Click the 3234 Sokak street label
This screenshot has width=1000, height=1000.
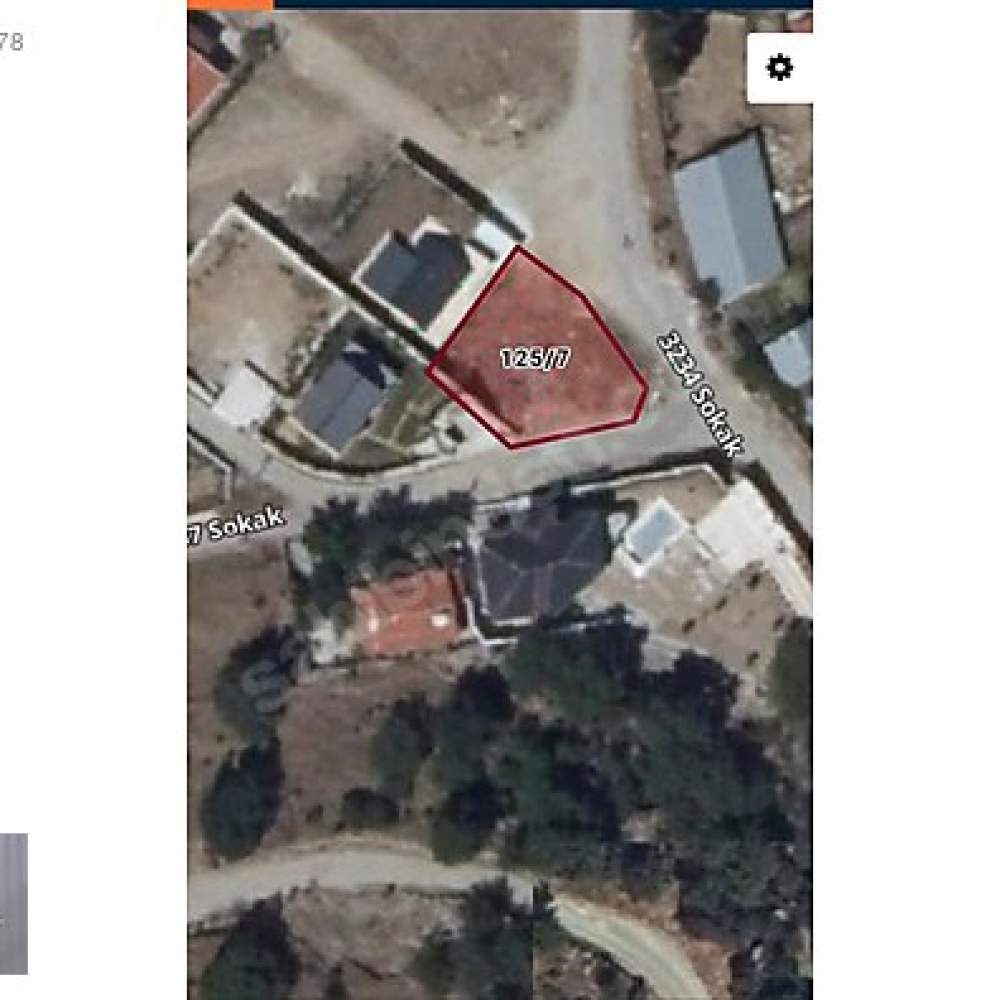pos(700,393)
